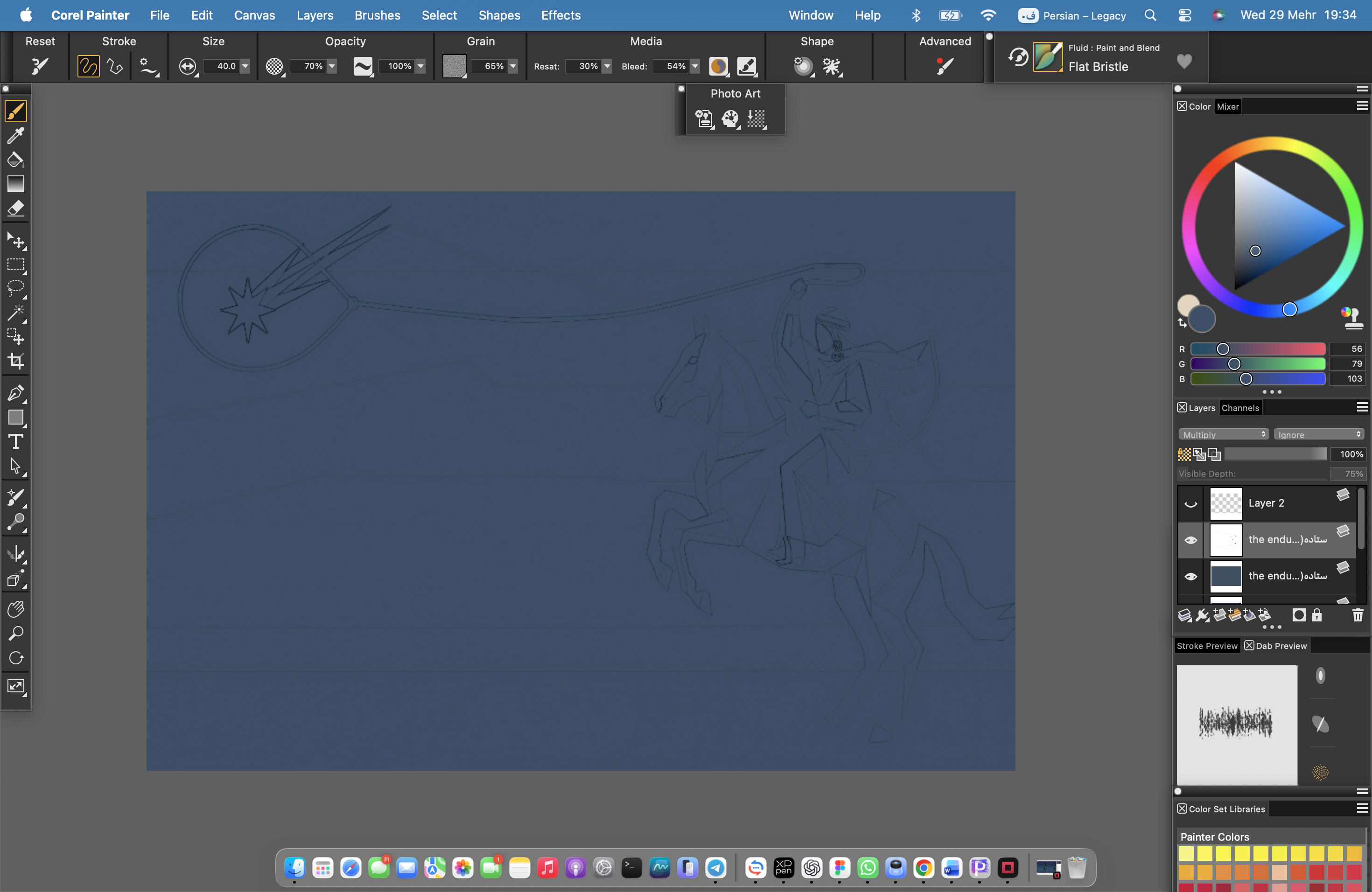Viewport: 1372px width, 892px height.
Task: Select the Eraser tool
Action: click(15, 208)
